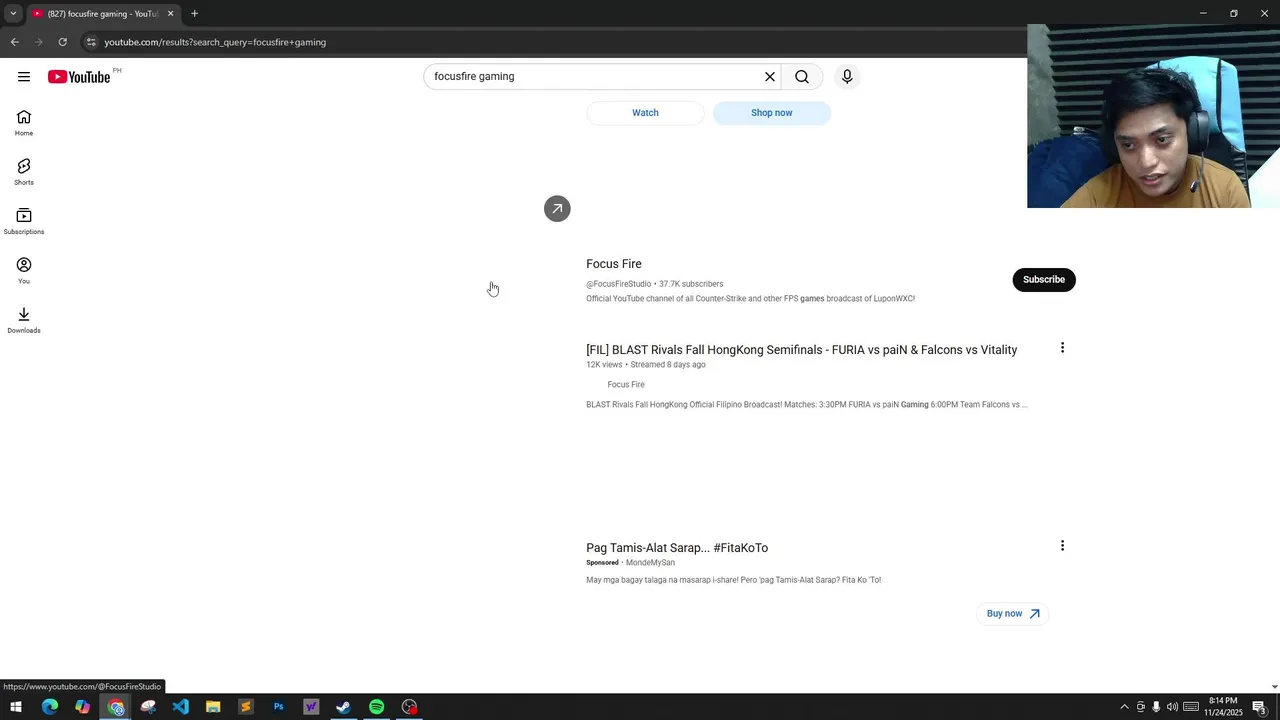Viewport: 1280px width, 720px height.
Task: Click the BLAST Rivals video description snippet
Action: (807, 405)
